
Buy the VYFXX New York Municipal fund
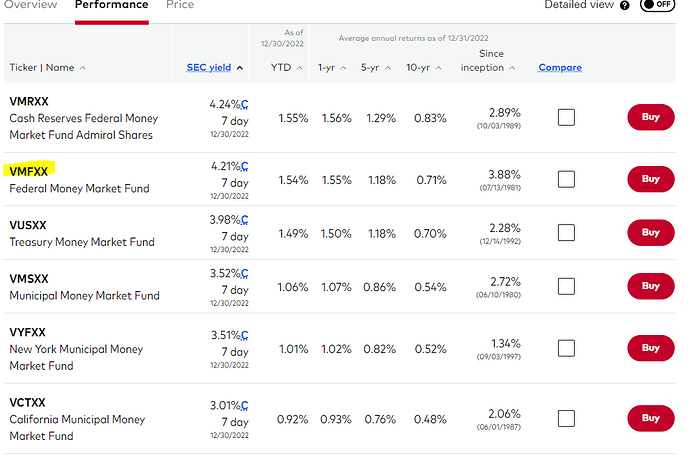[650, 348]
